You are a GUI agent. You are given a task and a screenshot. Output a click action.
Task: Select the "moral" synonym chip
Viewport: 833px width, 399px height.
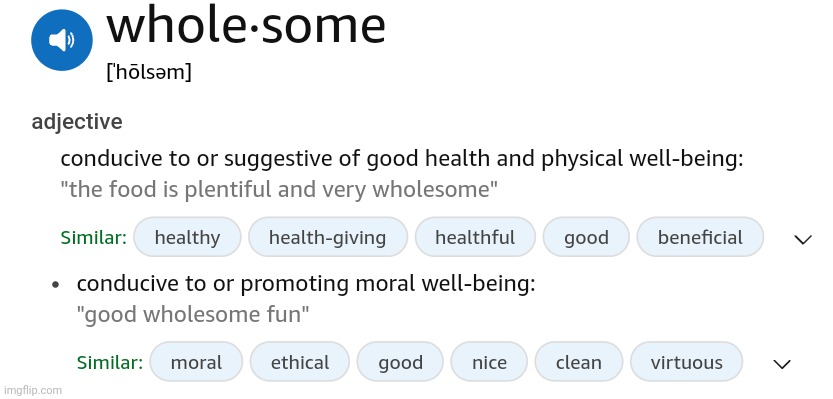pos(196,362)
